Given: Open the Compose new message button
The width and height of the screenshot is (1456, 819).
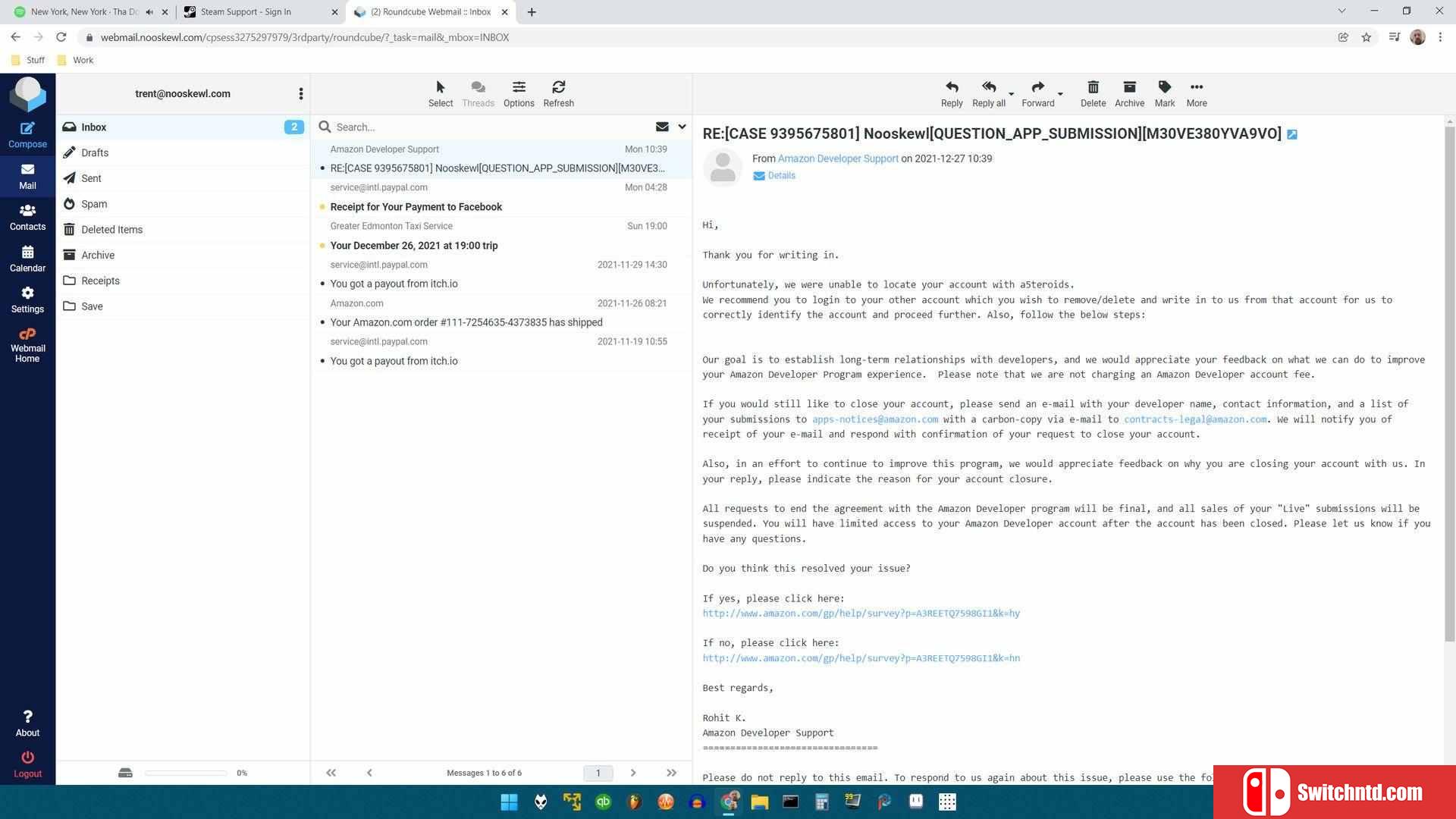Looking at the screenshot, I should [x=27, y=135].
